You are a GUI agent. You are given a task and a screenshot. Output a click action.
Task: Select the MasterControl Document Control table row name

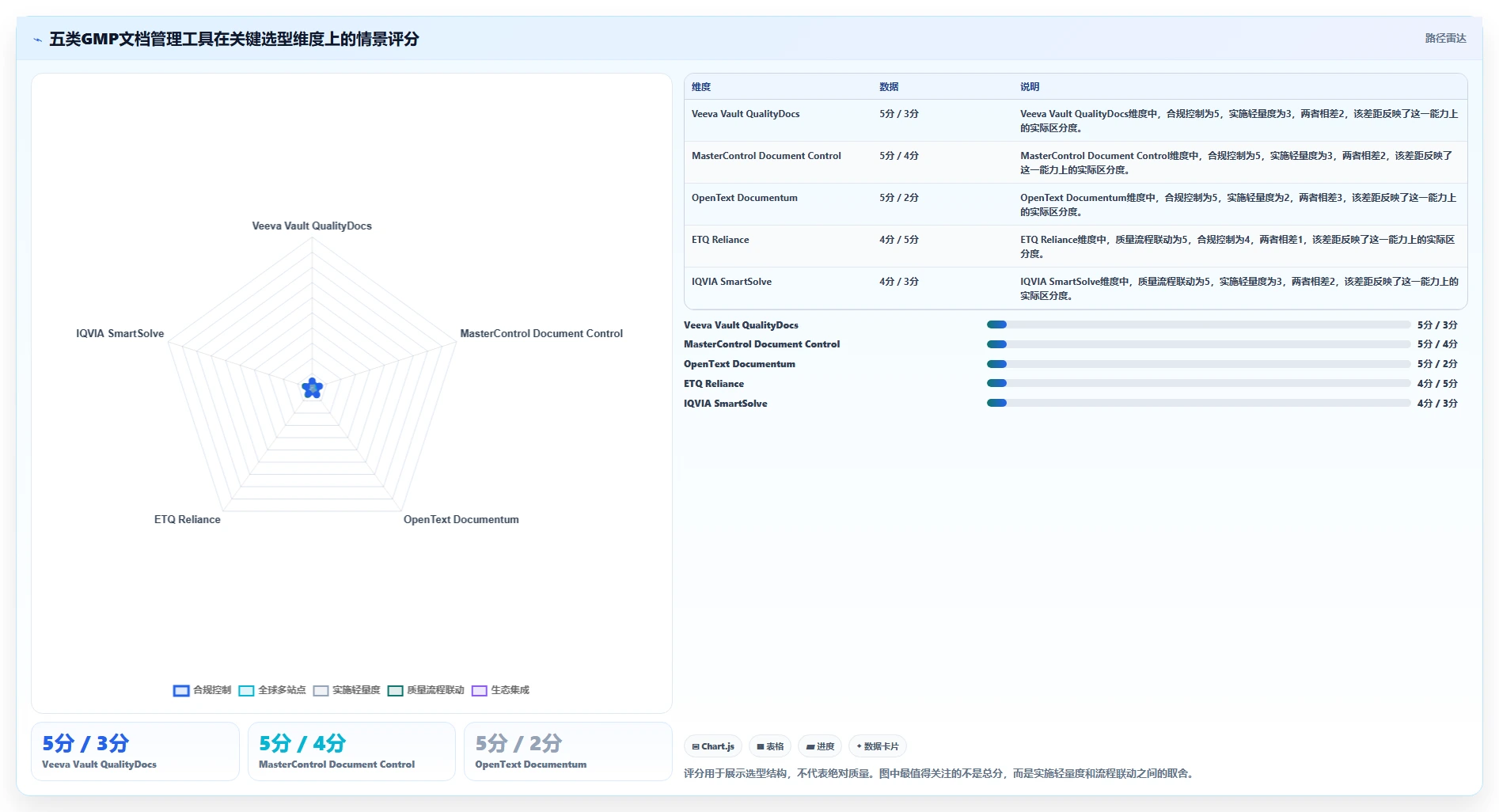click(x=766, y=156)
